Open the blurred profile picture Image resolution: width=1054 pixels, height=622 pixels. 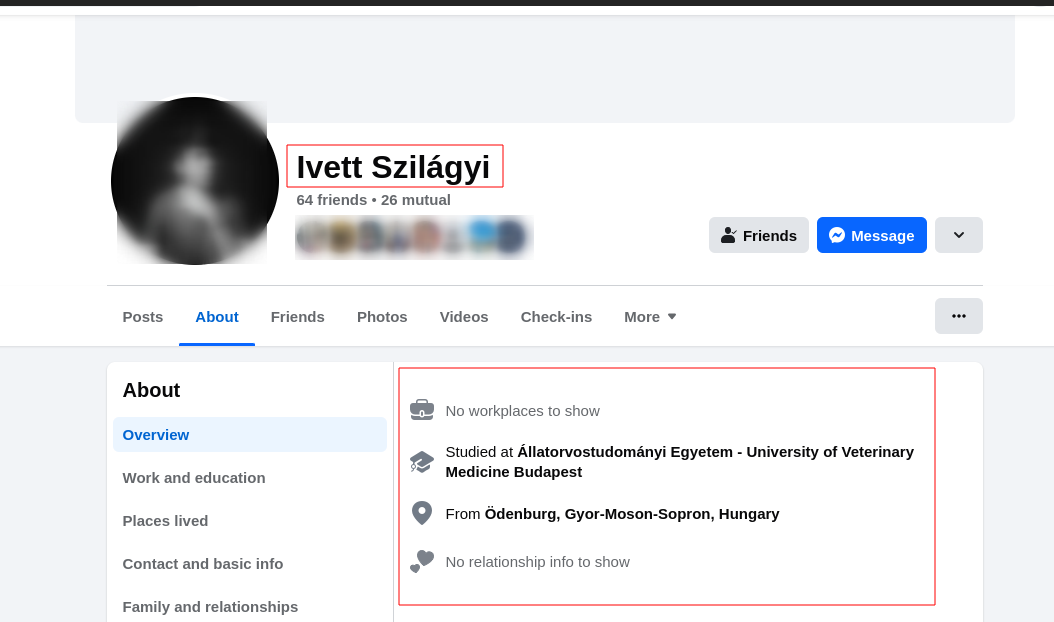coord(195,181)
